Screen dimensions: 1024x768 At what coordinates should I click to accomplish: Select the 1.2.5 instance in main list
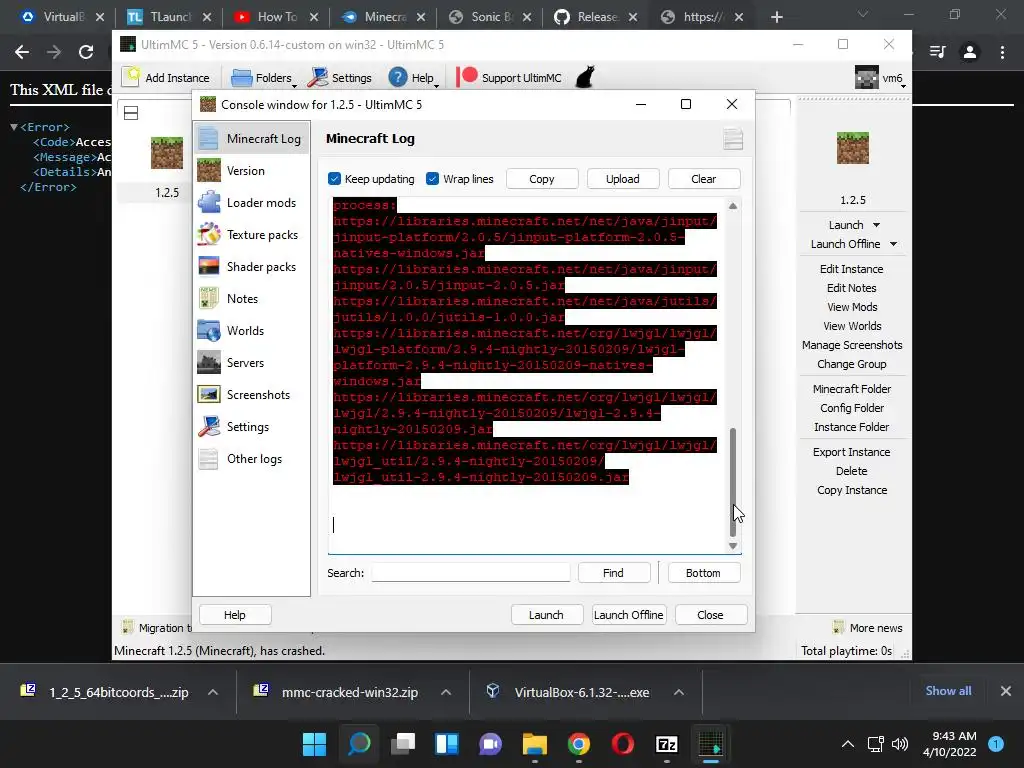(x=167, y=167)
